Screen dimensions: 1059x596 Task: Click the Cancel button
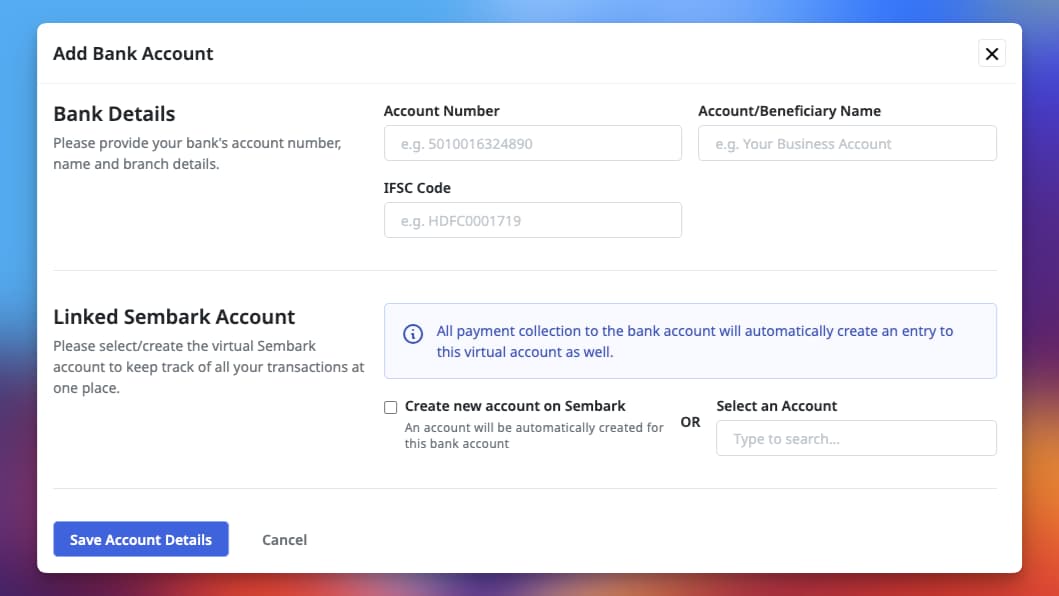click(x=284, y=539)
